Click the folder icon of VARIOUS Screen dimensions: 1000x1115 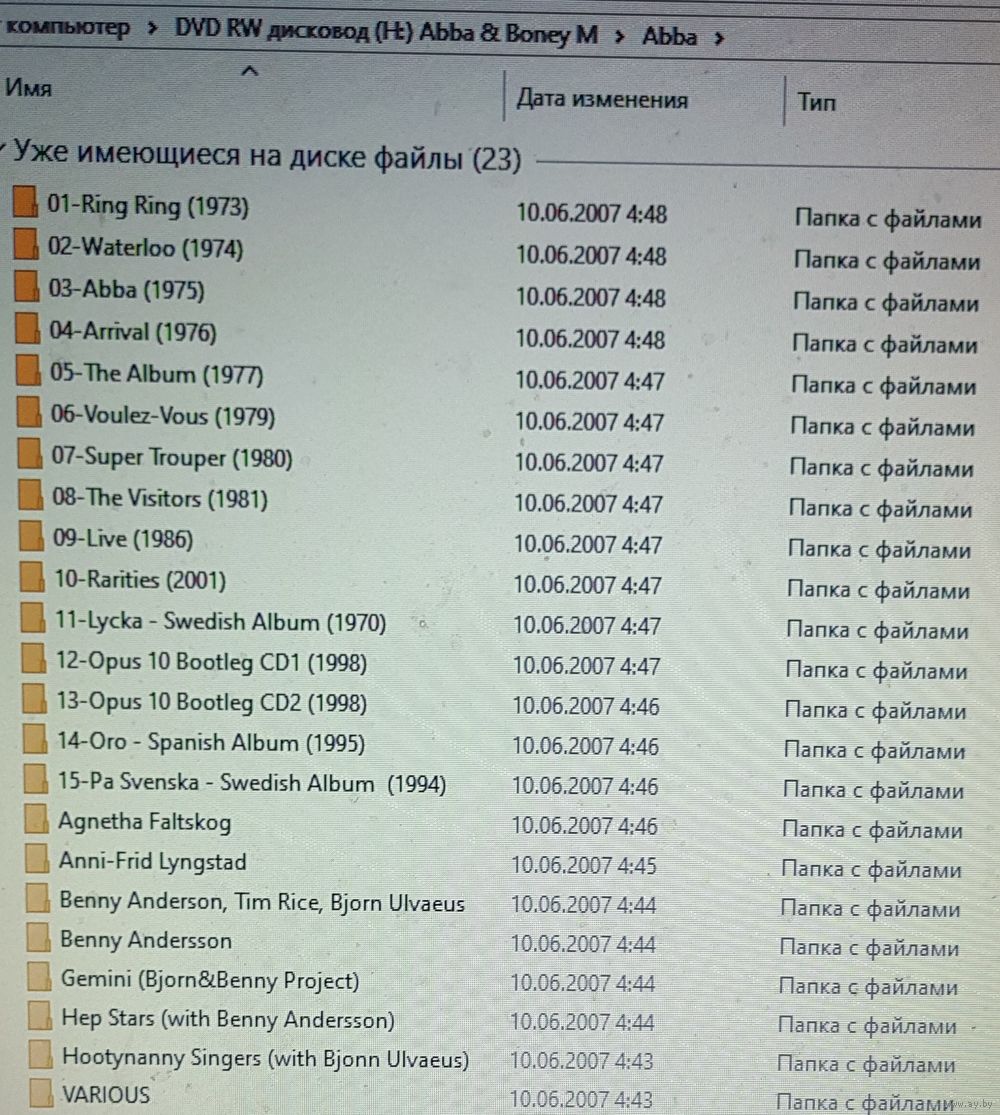click(41, 1092)
